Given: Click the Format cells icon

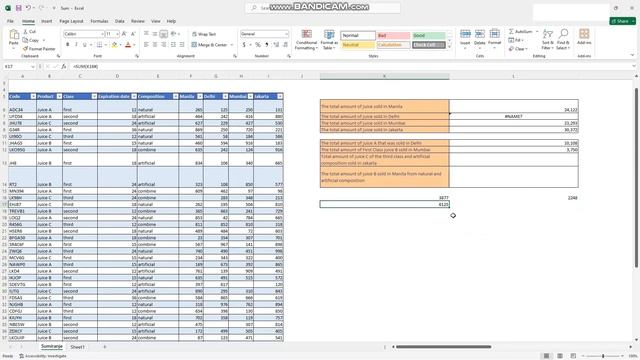Looking at the screenshot, I should [494, 34].
